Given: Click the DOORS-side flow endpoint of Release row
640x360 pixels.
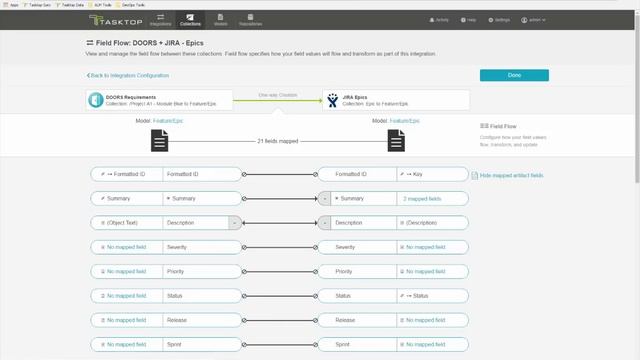Looking at the screenshot, I should coord(244,320).
